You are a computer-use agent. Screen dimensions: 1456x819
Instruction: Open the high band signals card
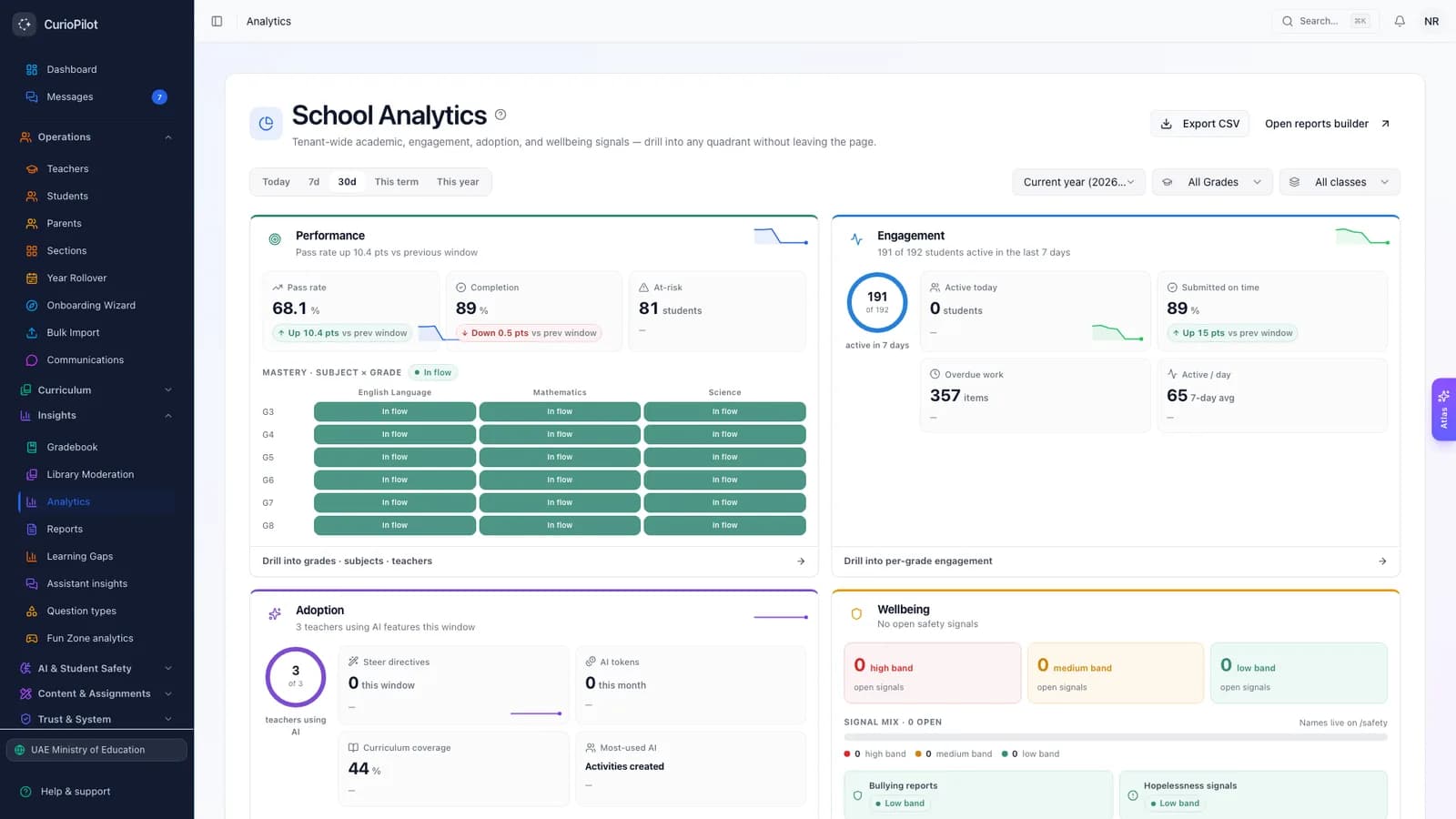933,673
